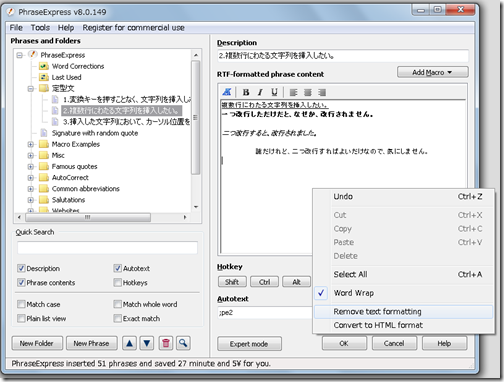Choose Convert to HTML format
This screenshot has width=504, height=382.
click(x=403, y=325)
